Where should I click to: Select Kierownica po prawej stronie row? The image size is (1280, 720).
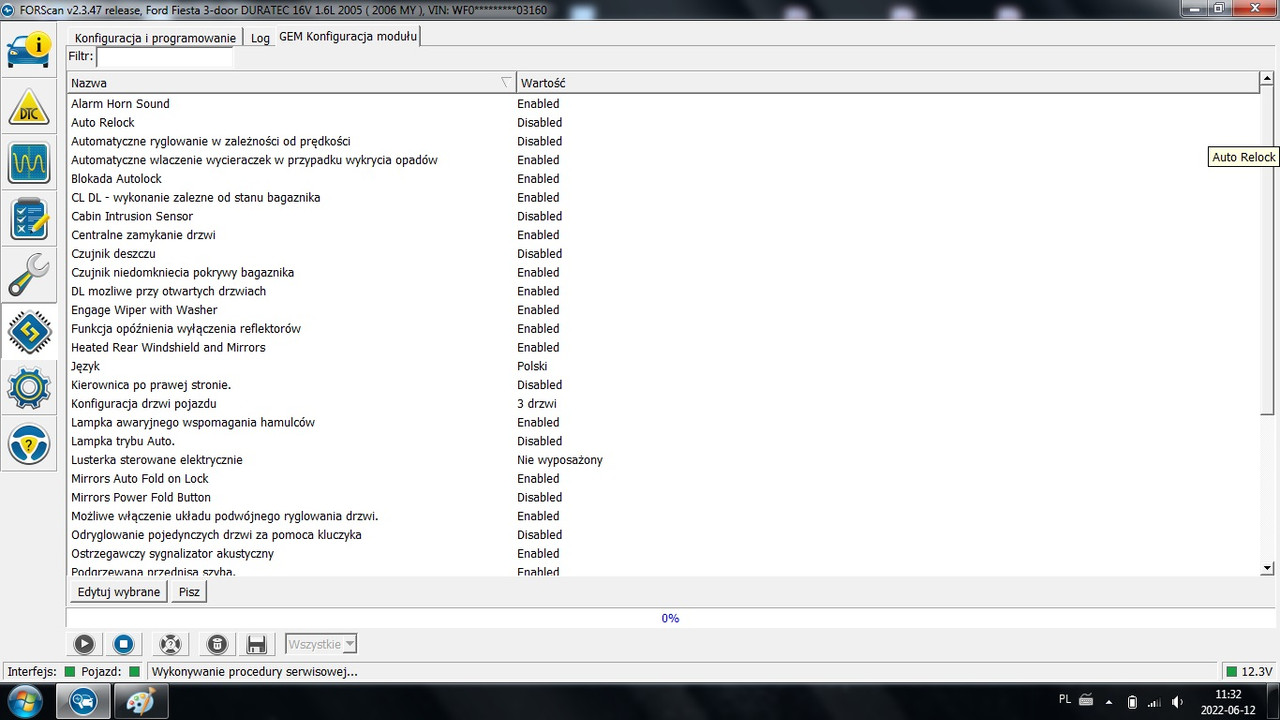663,385
